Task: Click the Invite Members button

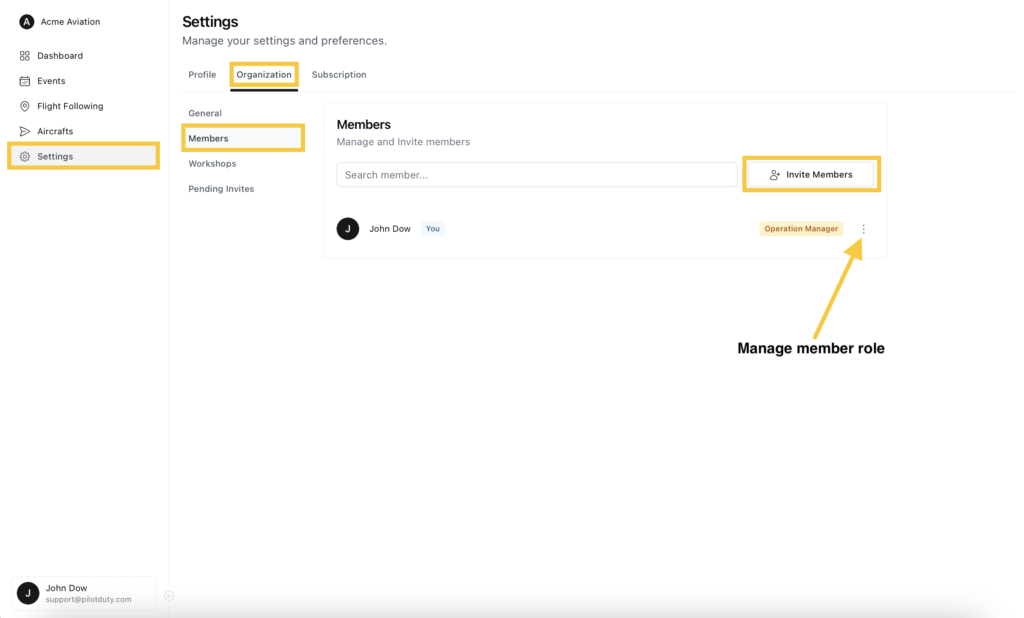Action: (811, 174)
